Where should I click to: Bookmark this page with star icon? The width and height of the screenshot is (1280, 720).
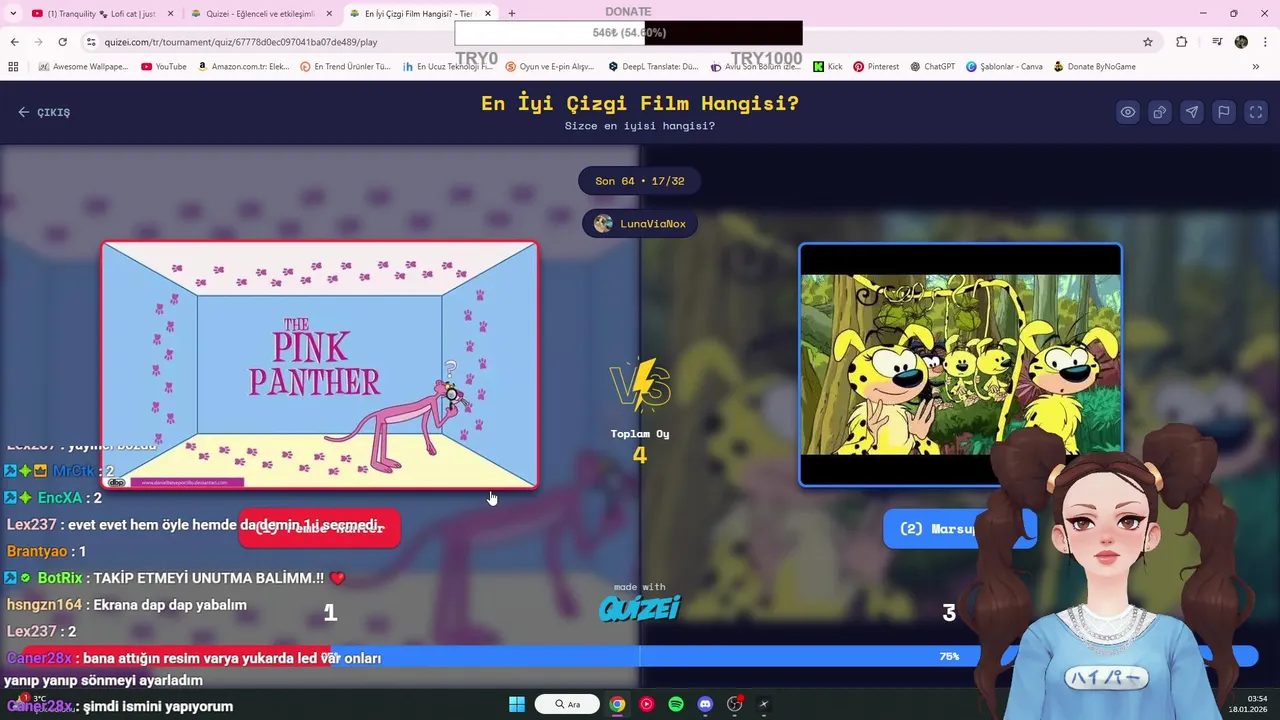pyautogui.click(x=1148, y=42)
